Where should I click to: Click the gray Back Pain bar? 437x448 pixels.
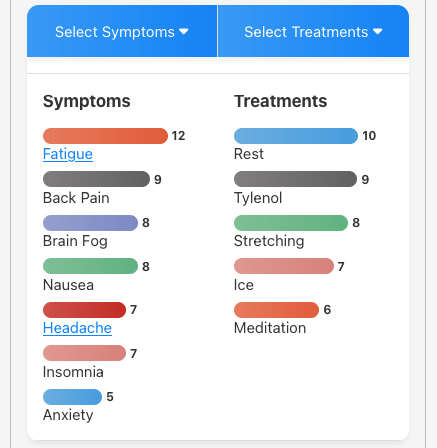click(96, 179)
